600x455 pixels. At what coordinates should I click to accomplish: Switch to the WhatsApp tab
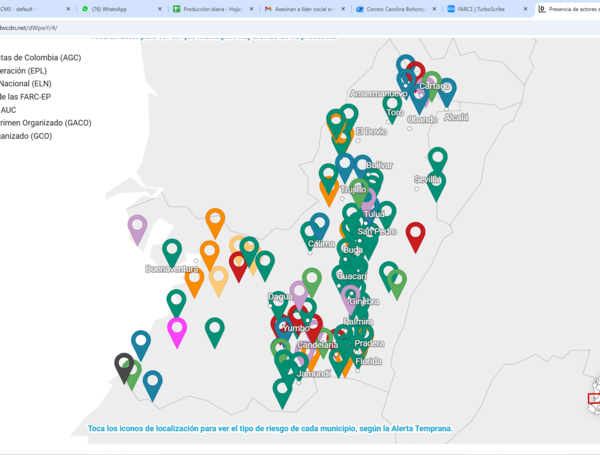[109, 9]
